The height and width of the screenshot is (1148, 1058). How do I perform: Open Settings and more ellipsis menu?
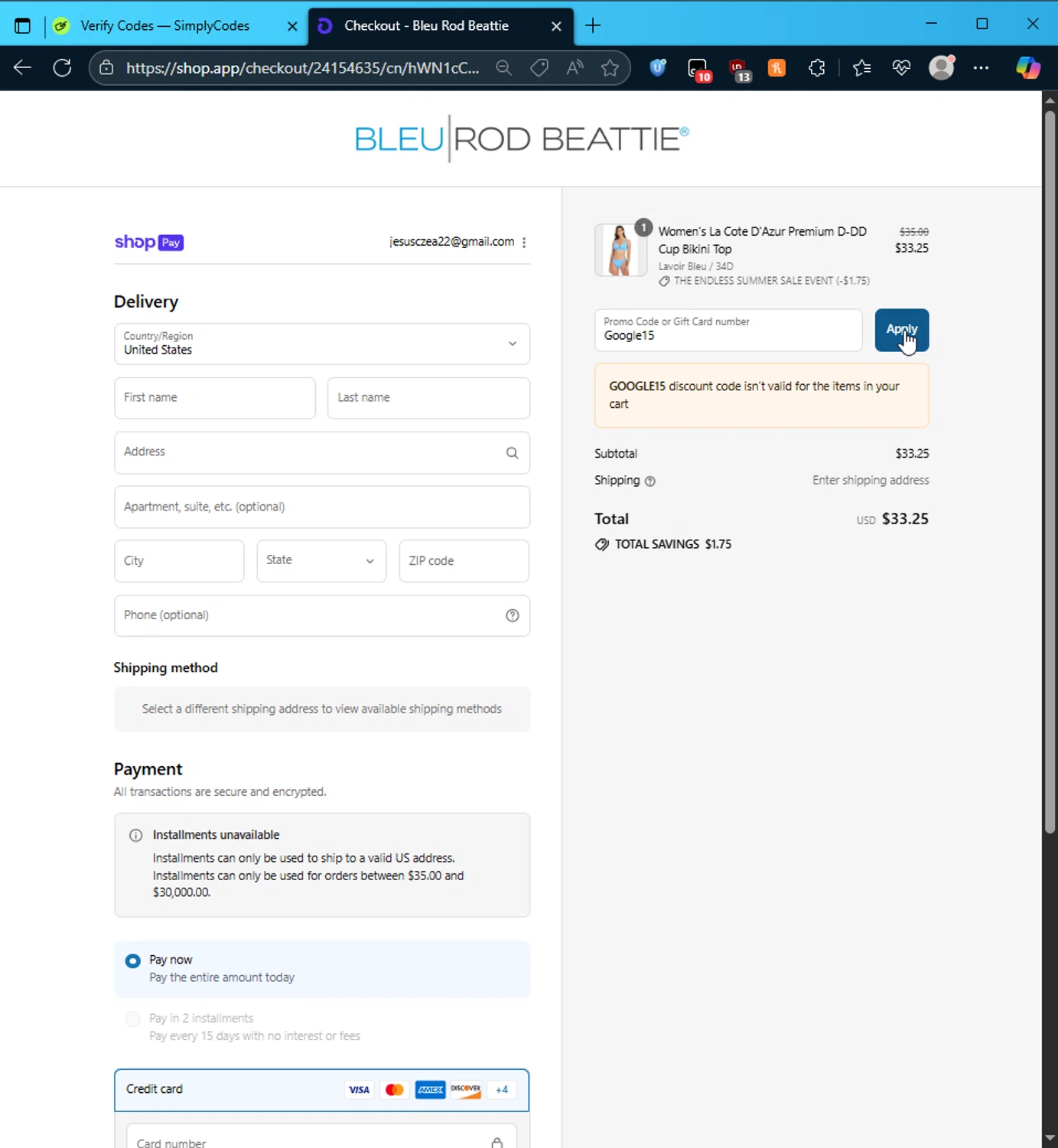coord(981,67)
